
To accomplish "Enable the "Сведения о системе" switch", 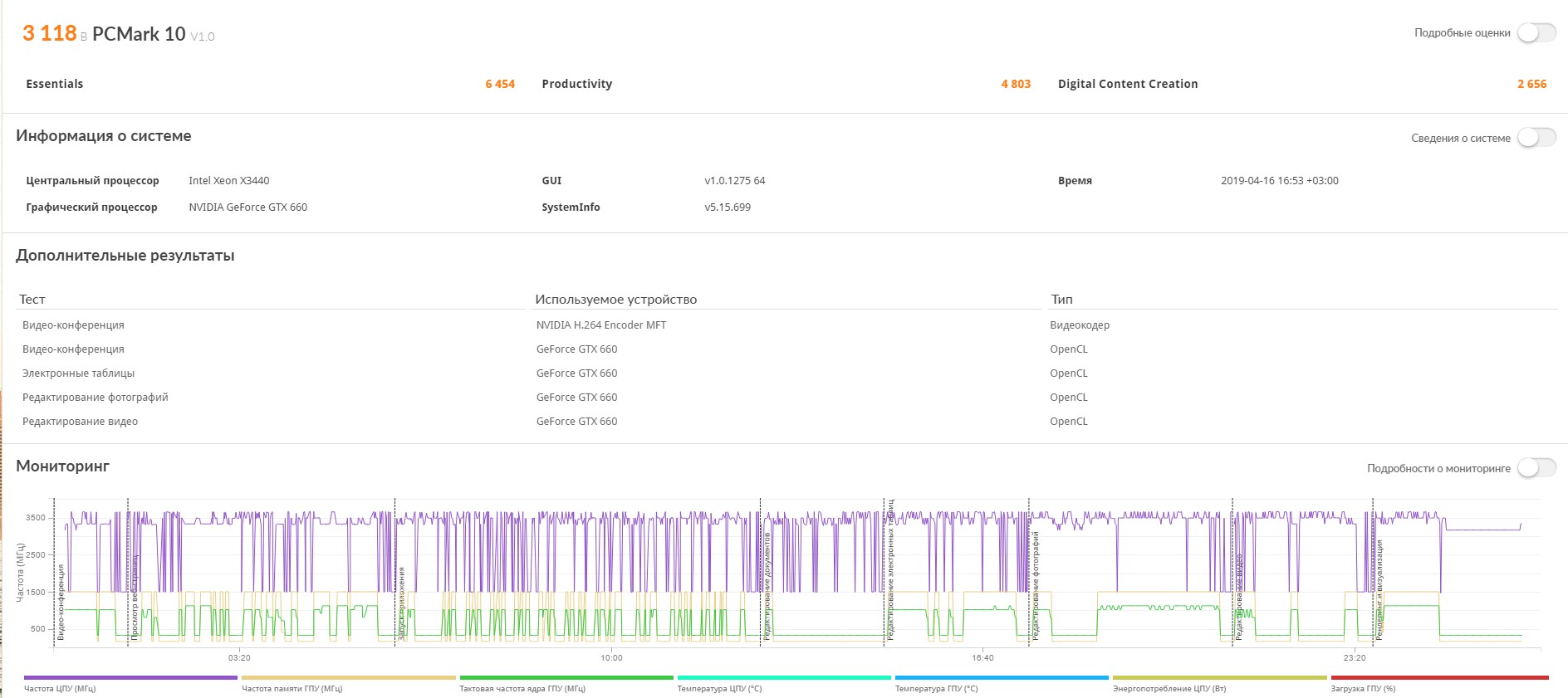I will pyautogui.click(x=1536, y=138).
